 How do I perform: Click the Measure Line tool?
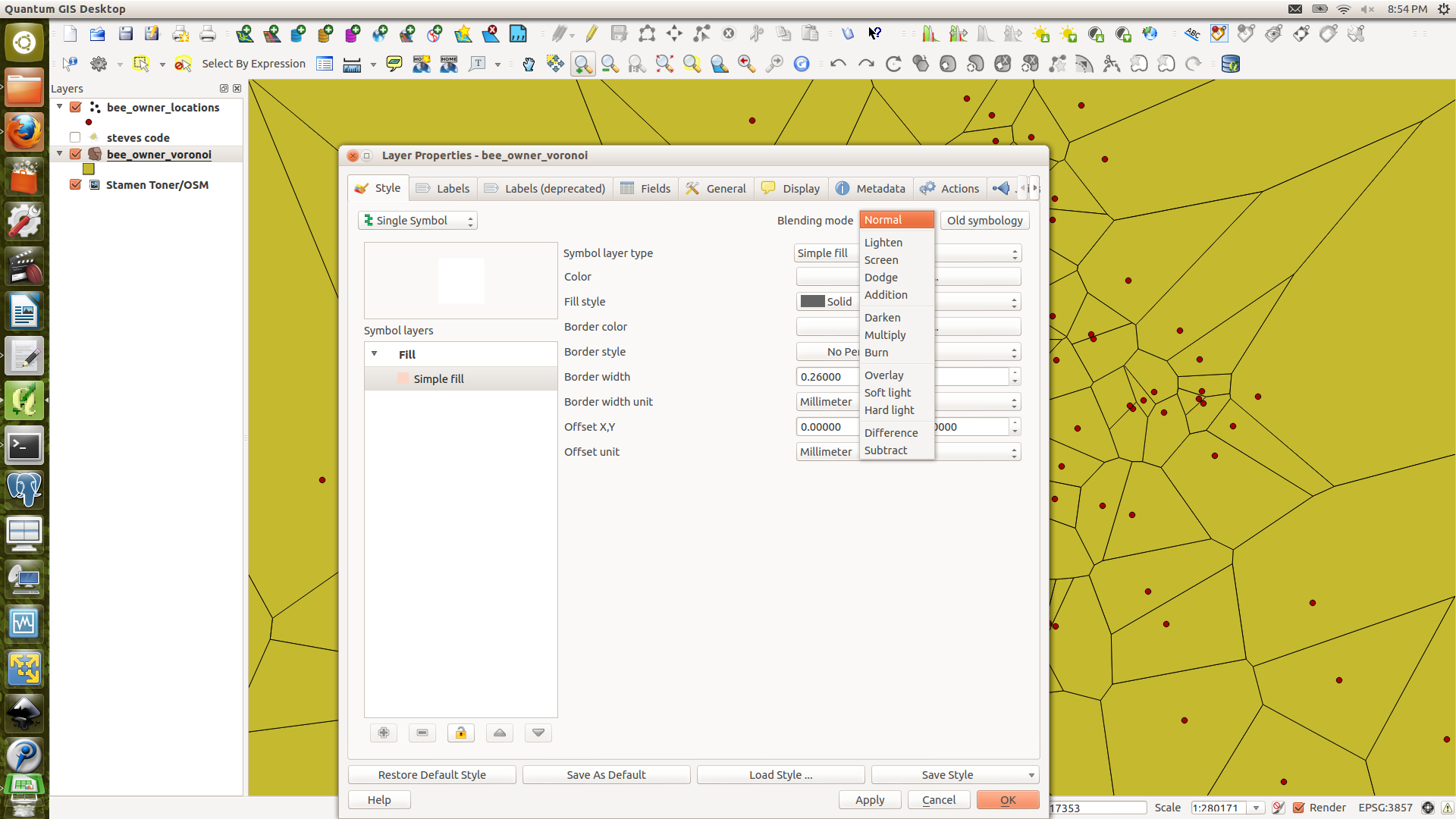(352, 64)
